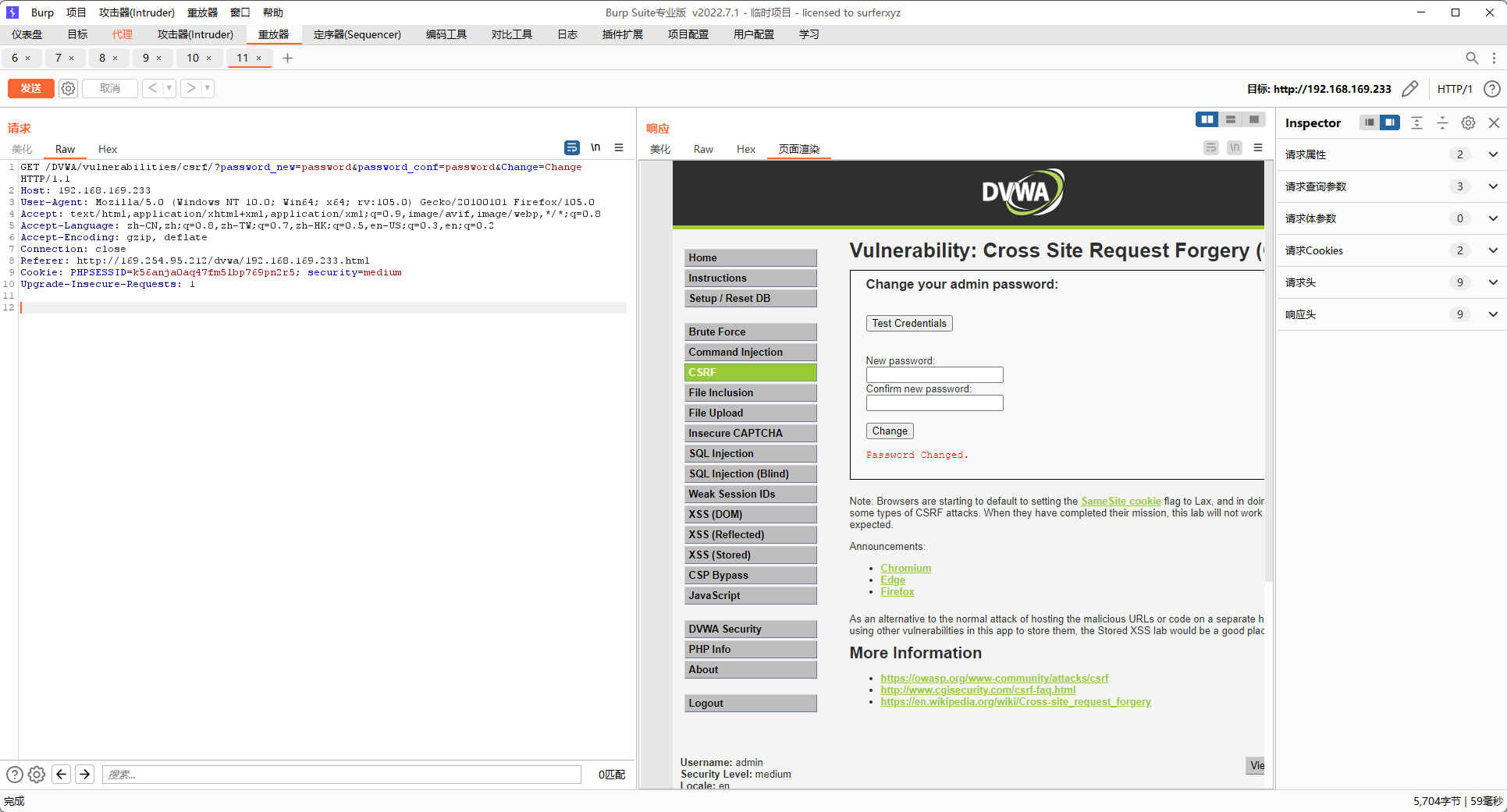Expand 请求查询参数 section
Viewport: 1507px width, 812px height.
click(x=1392, y=186)
